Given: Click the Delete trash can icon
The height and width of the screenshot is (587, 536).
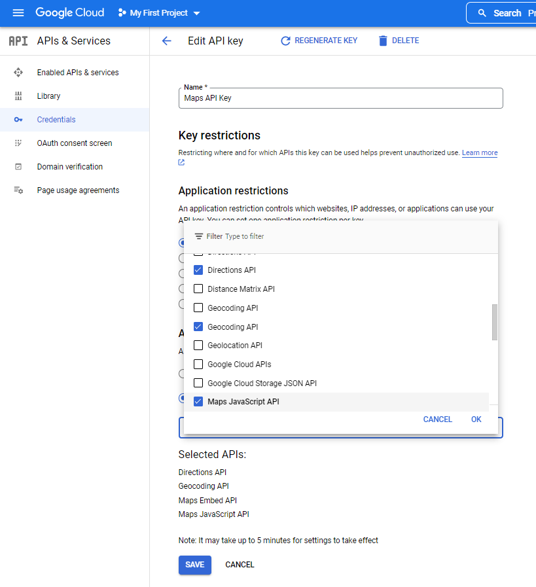Looking at the screenshot, I should (383, 41).
